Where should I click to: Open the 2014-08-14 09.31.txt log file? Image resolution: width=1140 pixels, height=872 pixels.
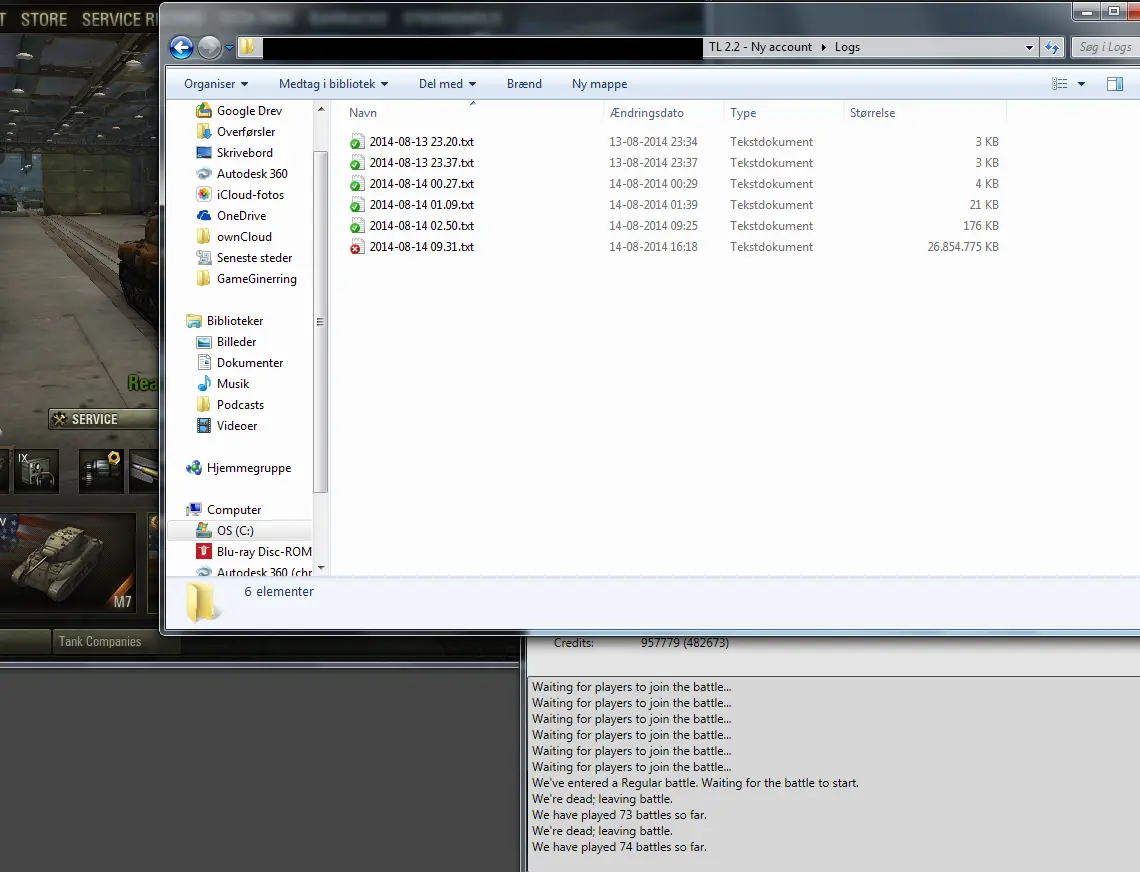[x=421, y=247]
